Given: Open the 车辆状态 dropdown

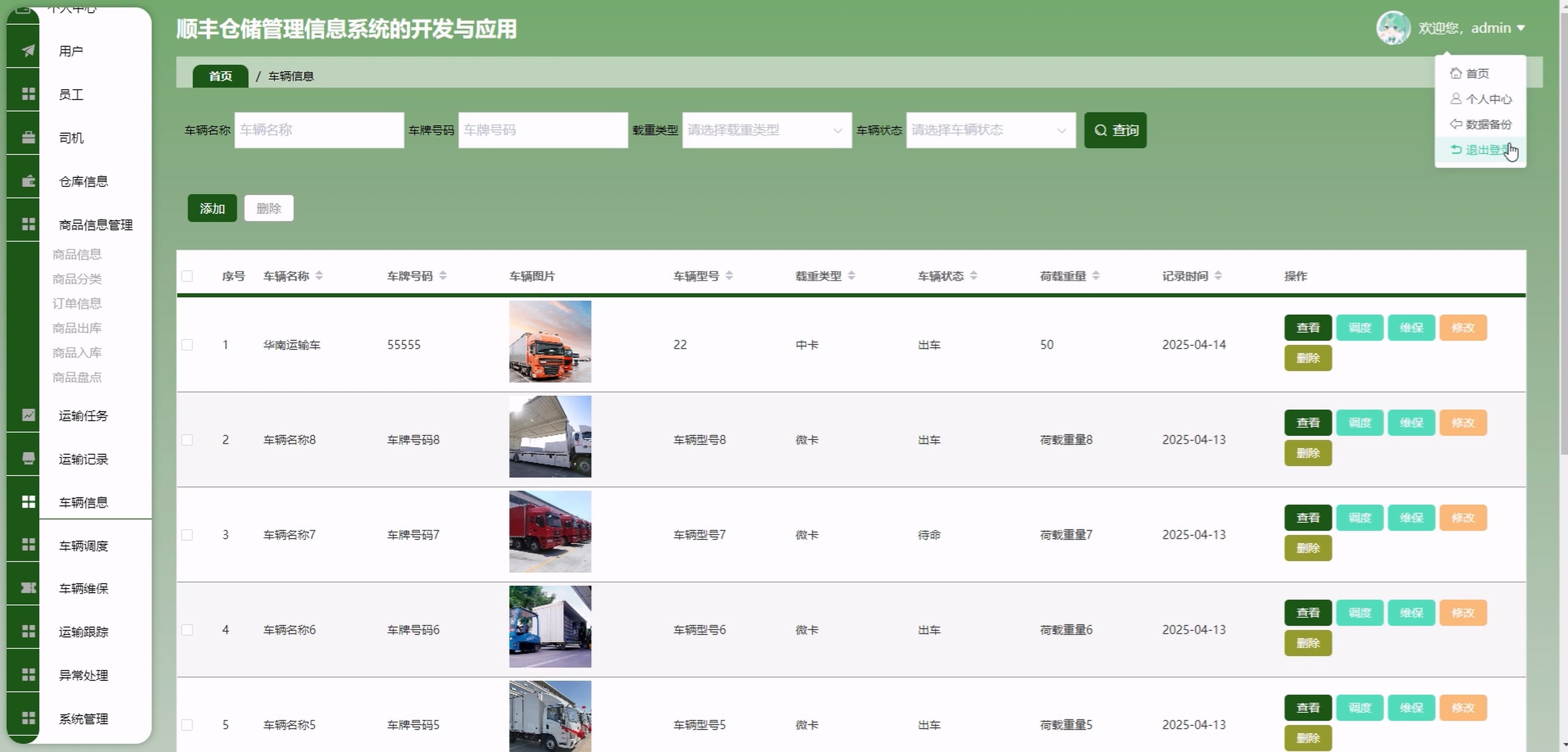Looking at the screenshot, I should 990,130.
